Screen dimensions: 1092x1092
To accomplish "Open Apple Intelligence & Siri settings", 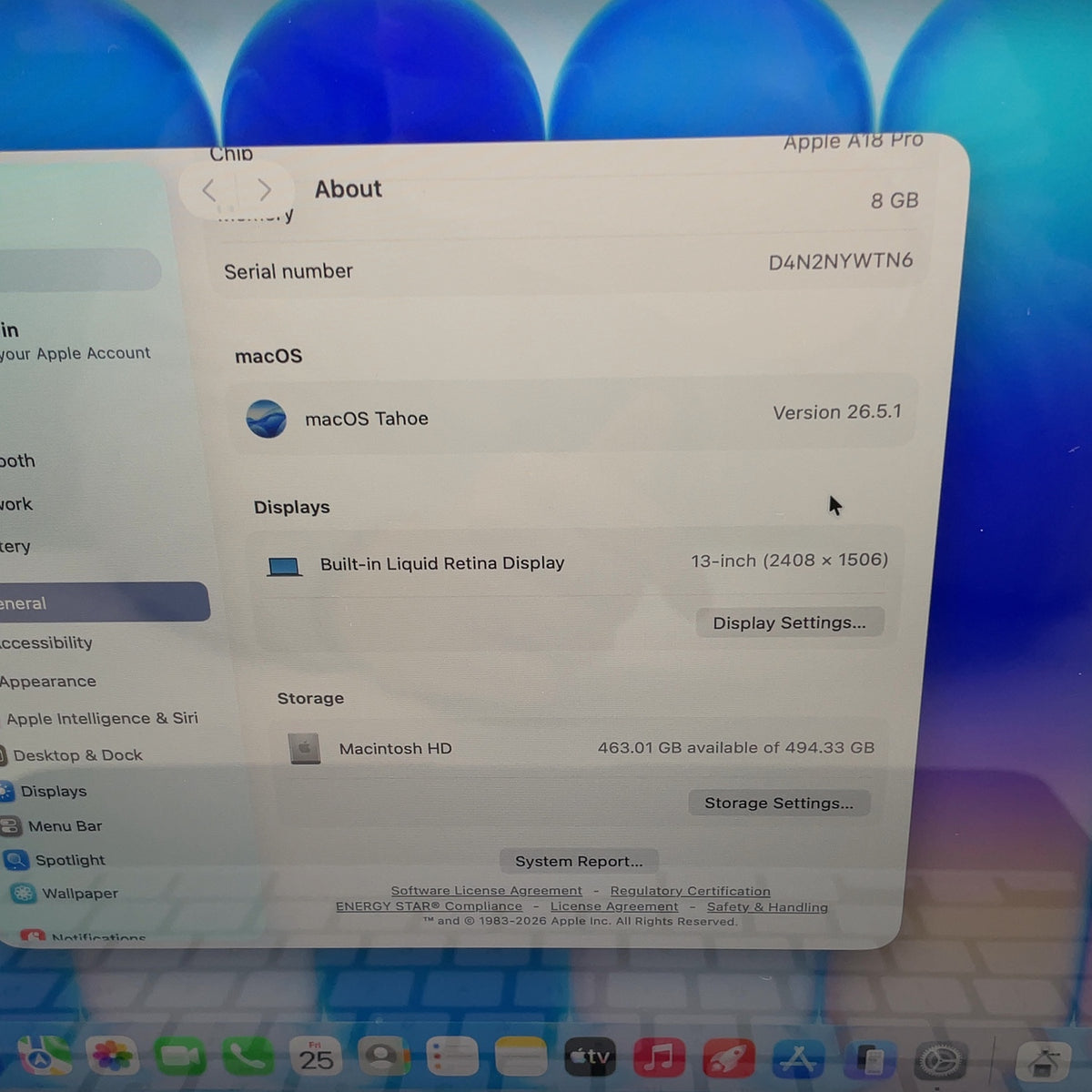I will pos(102,718).
